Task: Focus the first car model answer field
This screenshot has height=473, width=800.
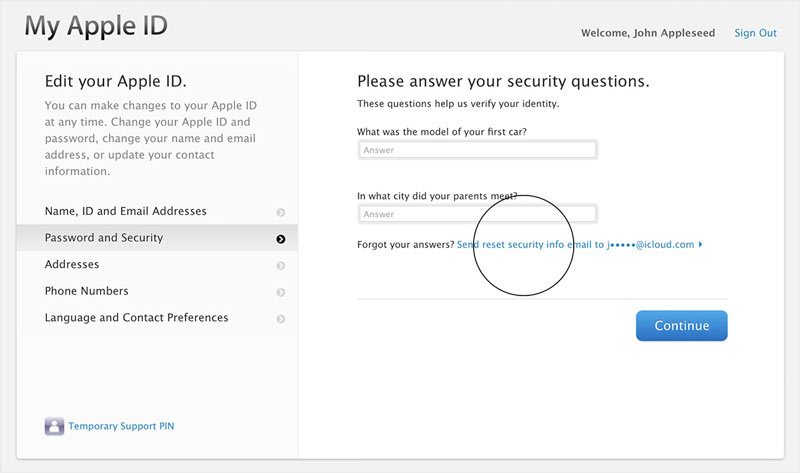Action: point(477,150)
